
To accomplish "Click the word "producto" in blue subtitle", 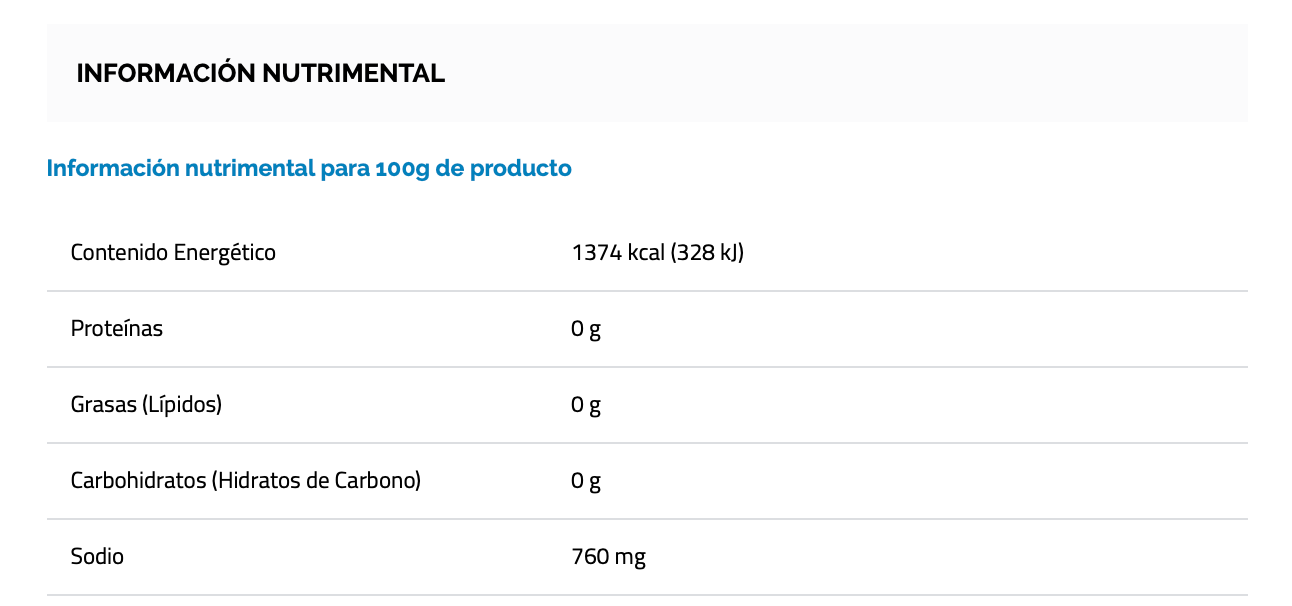I will (x=521, y=168).
